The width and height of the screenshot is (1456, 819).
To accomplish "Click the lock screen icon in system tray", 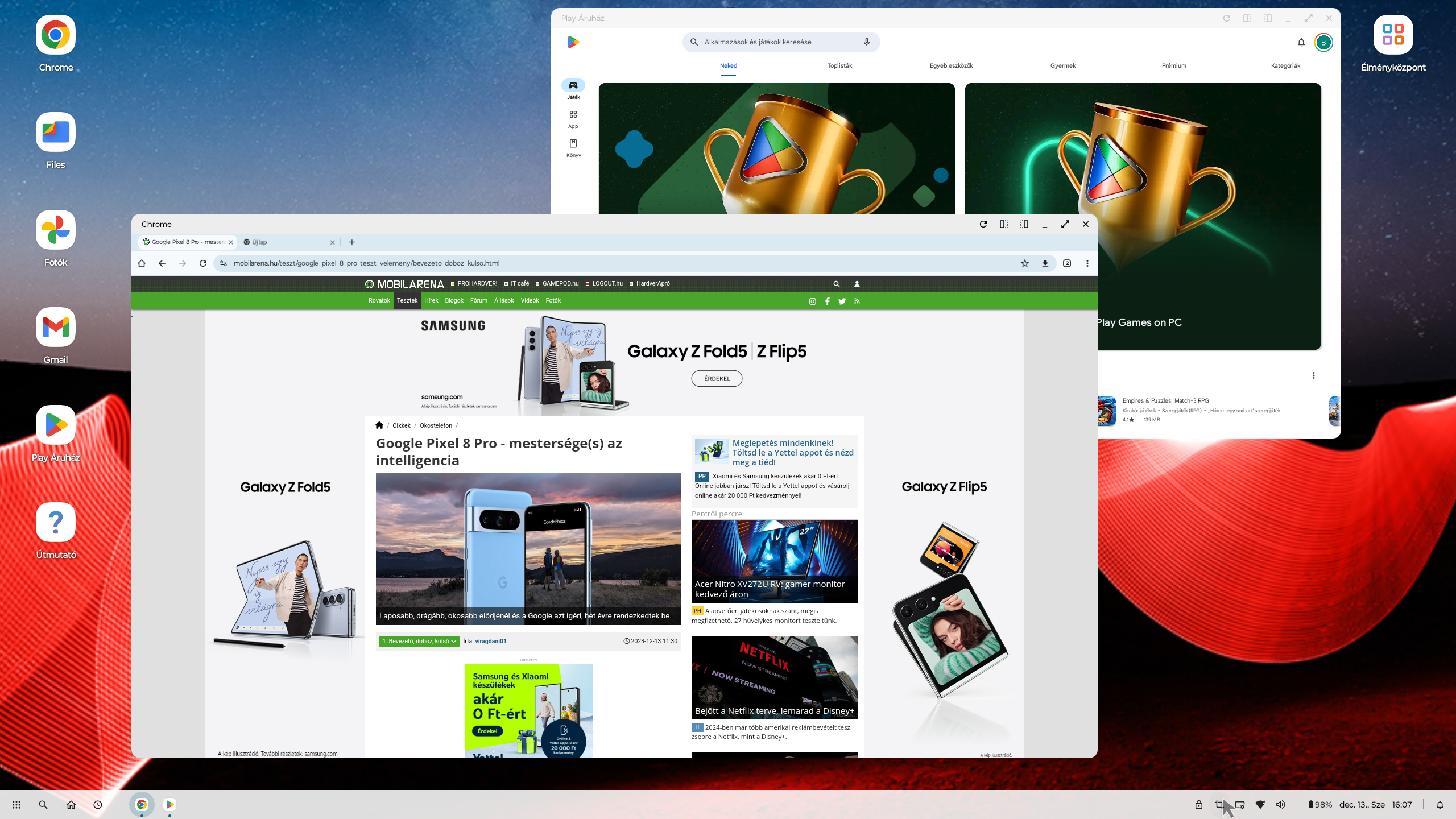I will pyautogui.click(x=1198, y=805).
